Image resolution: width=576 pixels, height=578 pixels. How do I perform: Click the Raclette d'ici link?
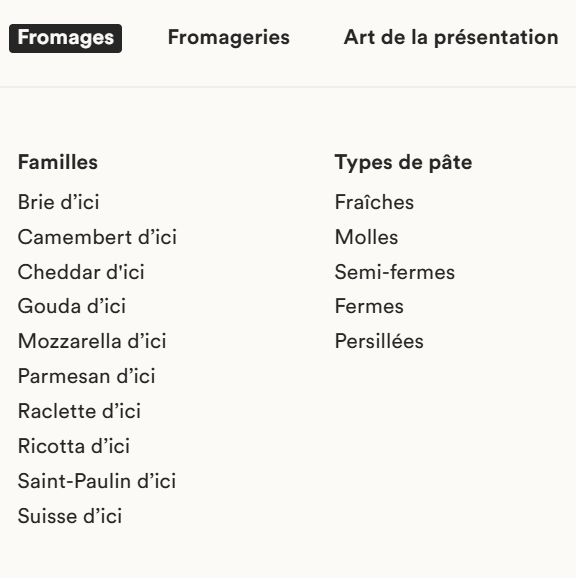(79, 411)
